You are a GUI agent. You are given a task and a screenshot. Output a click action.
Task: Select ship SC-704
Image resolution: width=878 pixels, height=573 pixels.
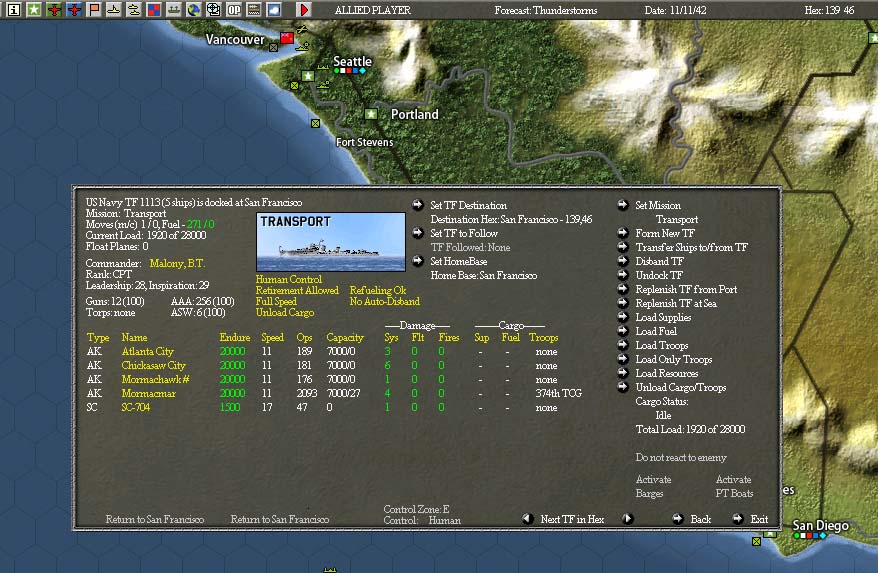coord(136,407)
